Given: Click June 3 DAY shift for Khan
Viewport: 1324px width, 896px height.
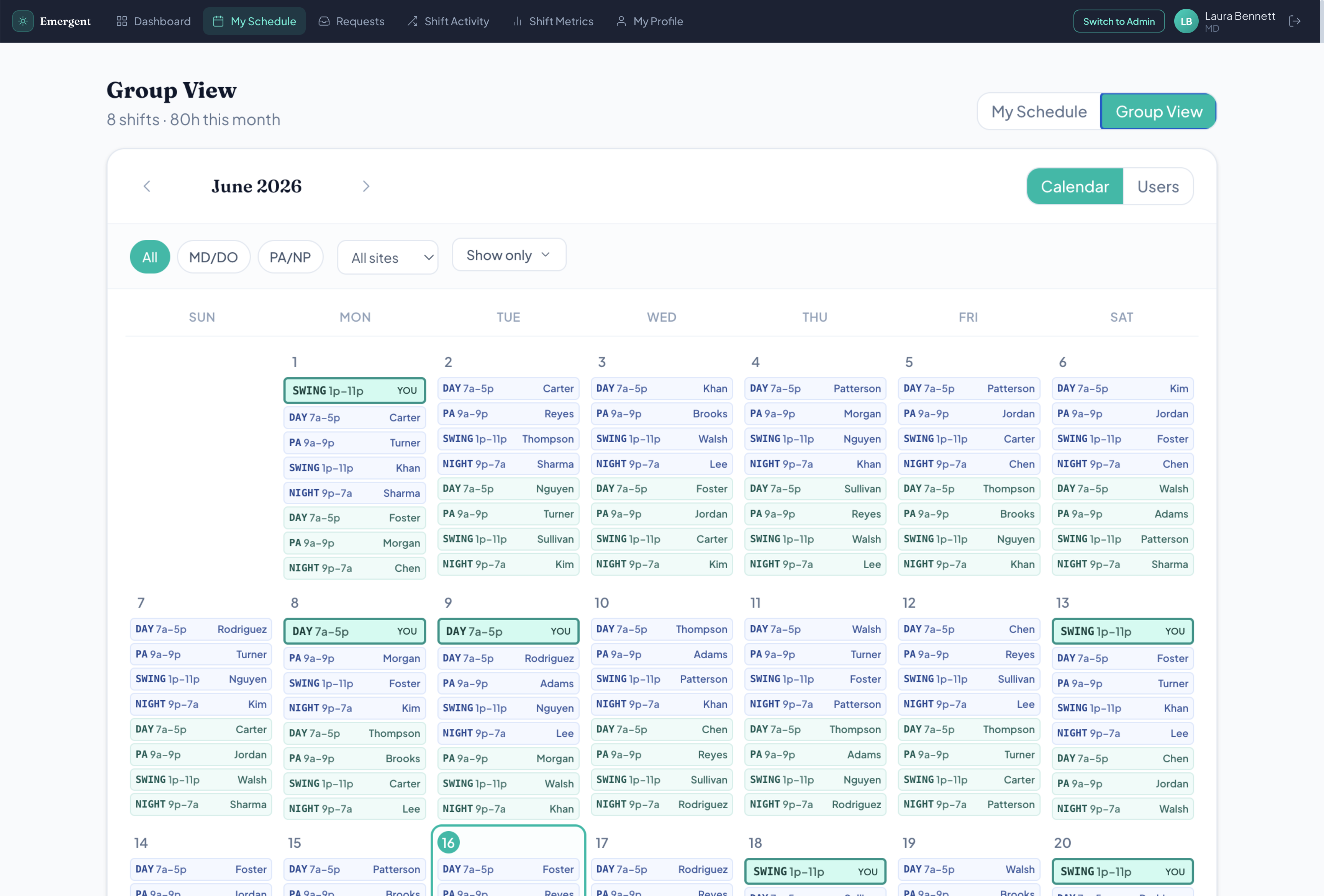Looking at the screenshot, I should (662, 389).
